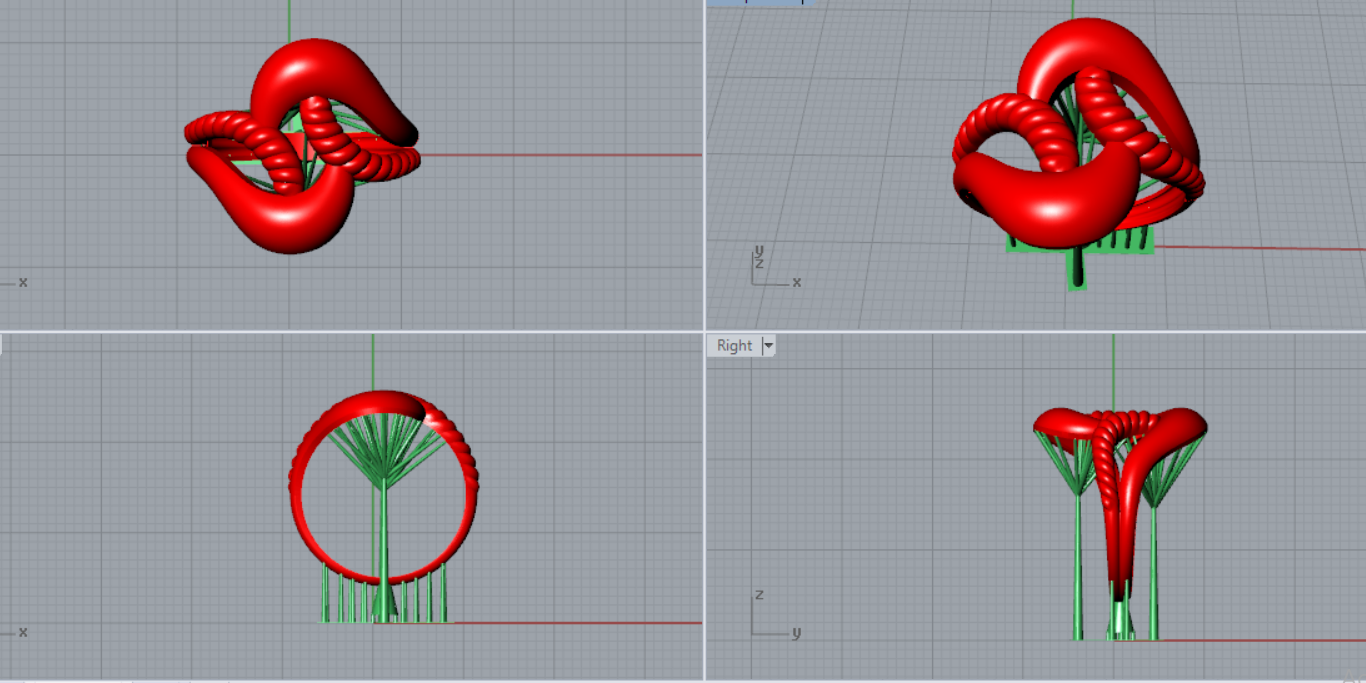Click the highlighted viewport title above the perspective view
The height and width of the screenshot is (683, 1366).
tap(760, 2)
